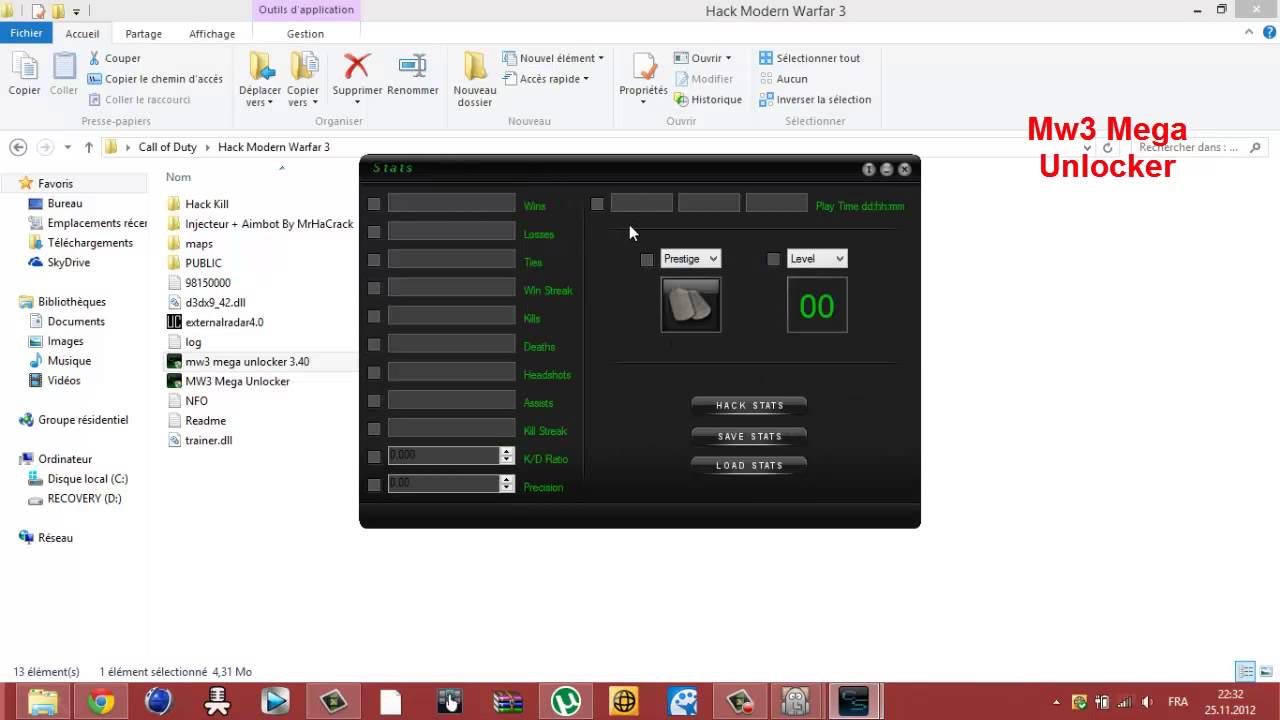Click the Renommer icon
The height and width of the screenshot is (720, 1280).
click(x=413, y=66)
